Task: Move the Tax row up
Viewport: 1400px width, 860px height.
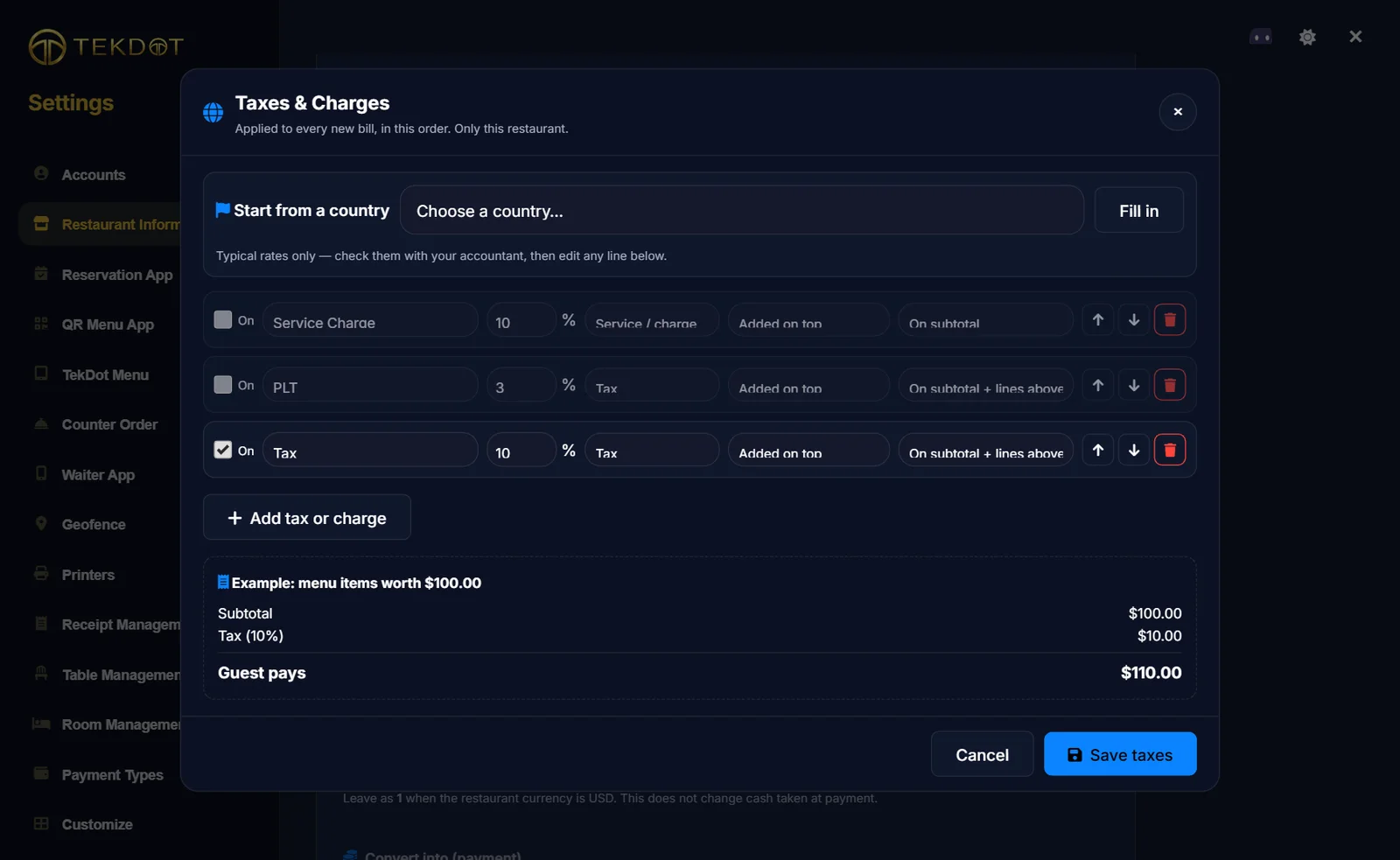Action: click(x=1098, y=450)
